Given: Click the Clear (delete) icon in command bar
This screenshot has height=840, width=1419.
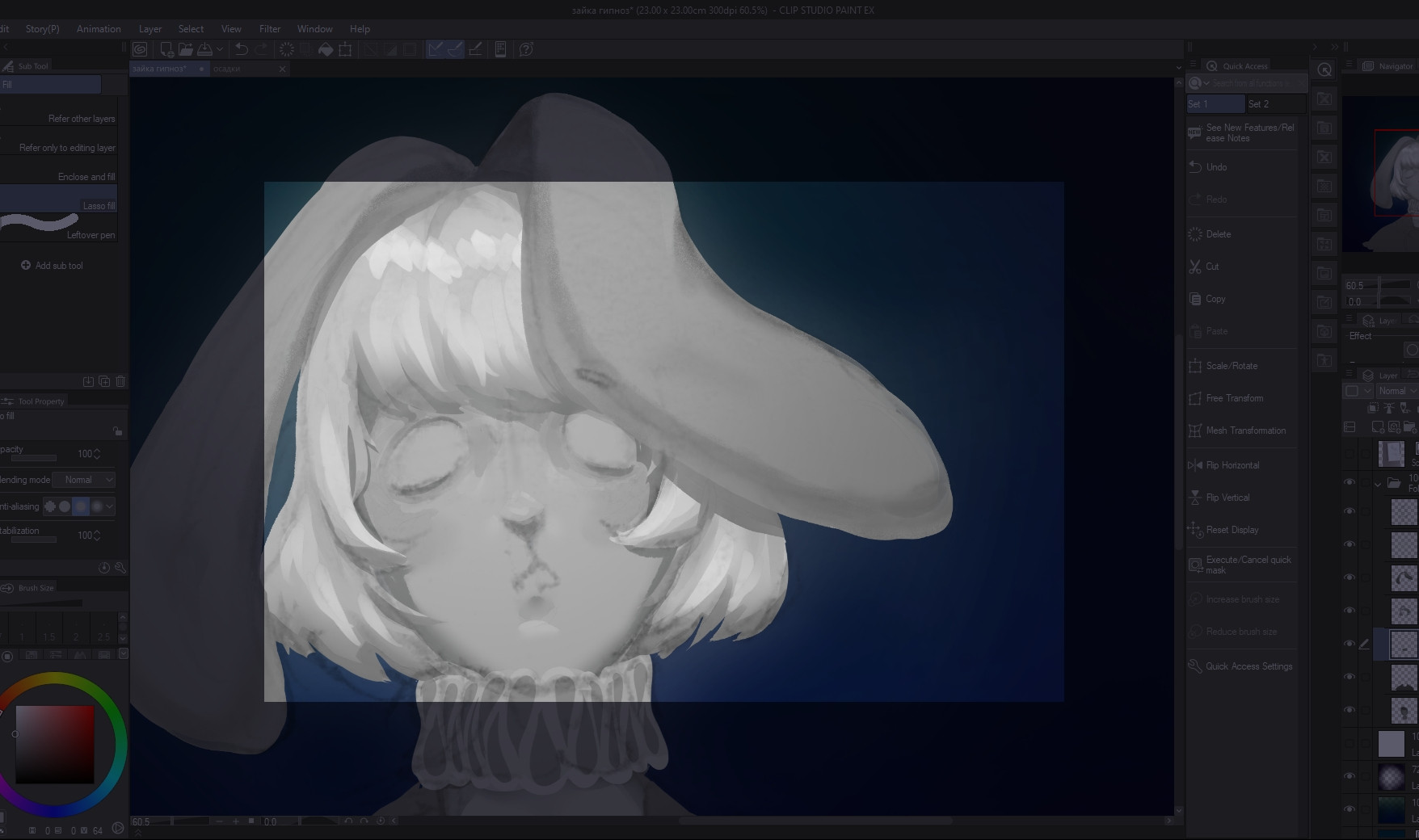Looking at the screenshot, I should pos(286,49).
